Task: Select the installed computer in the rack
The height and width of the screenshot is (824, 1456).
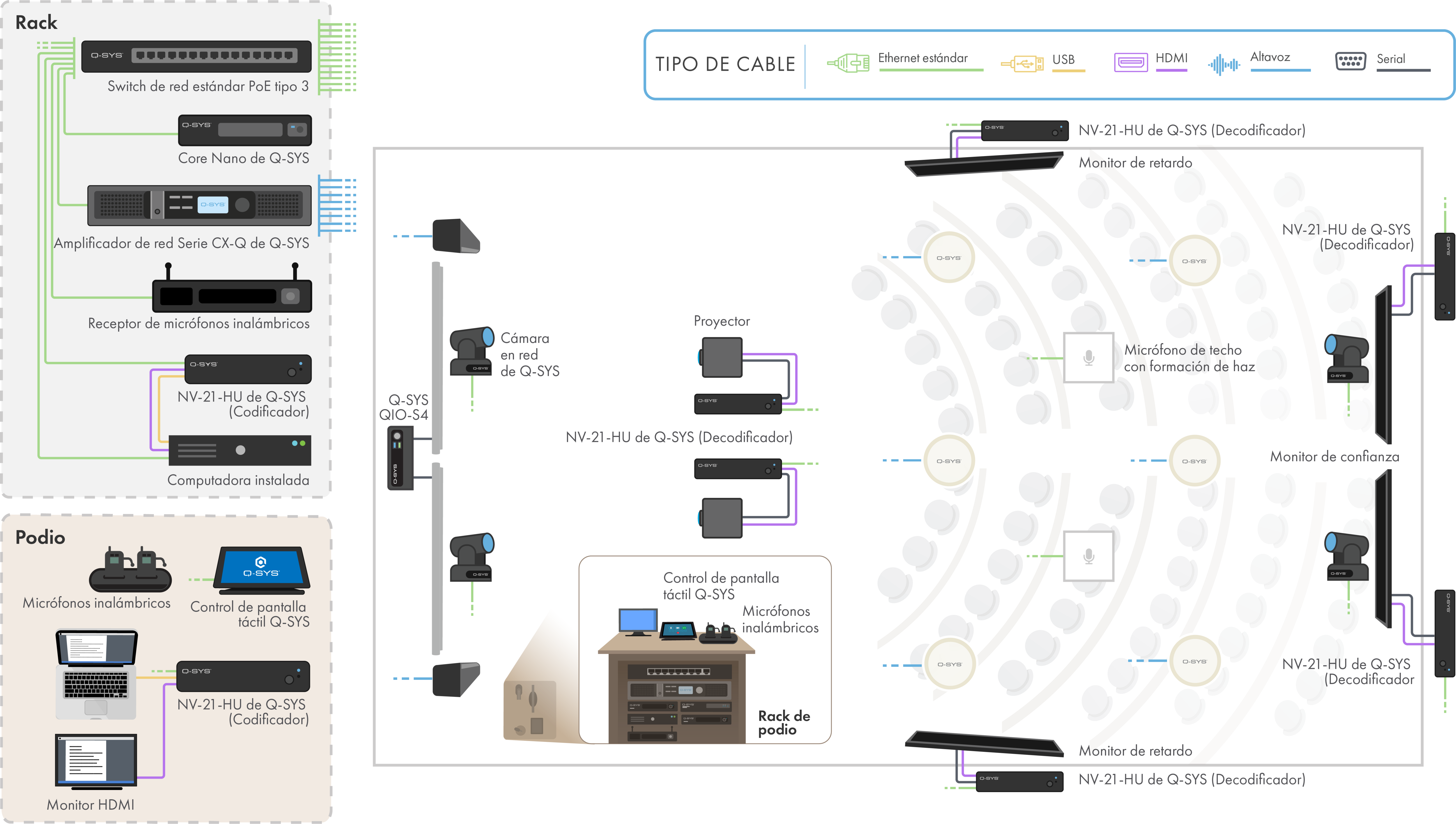Action: (240, 450)
